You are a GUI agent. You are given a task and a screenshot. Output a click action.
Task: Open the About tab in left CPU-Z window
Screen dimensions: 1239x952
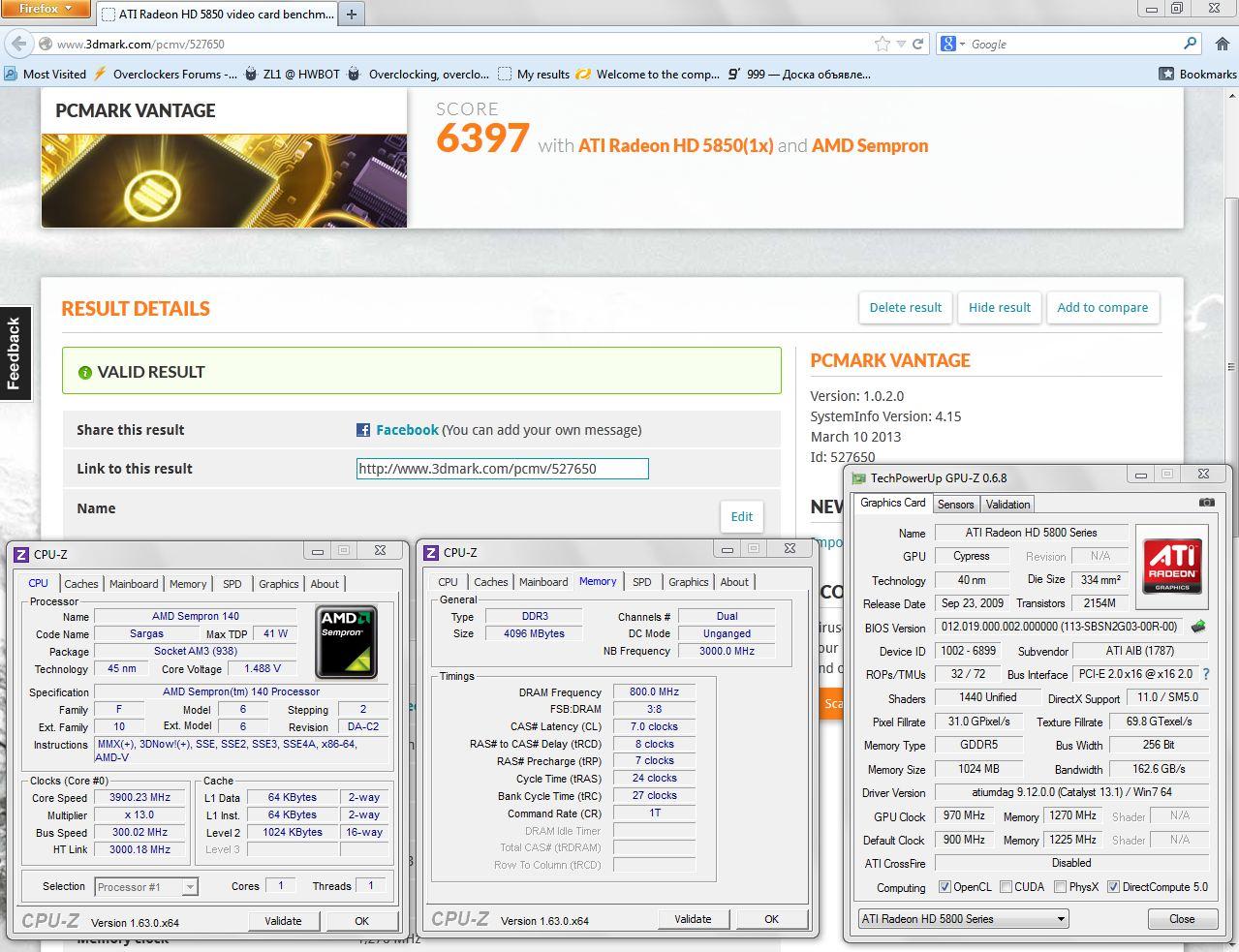(x=325, y=584)
